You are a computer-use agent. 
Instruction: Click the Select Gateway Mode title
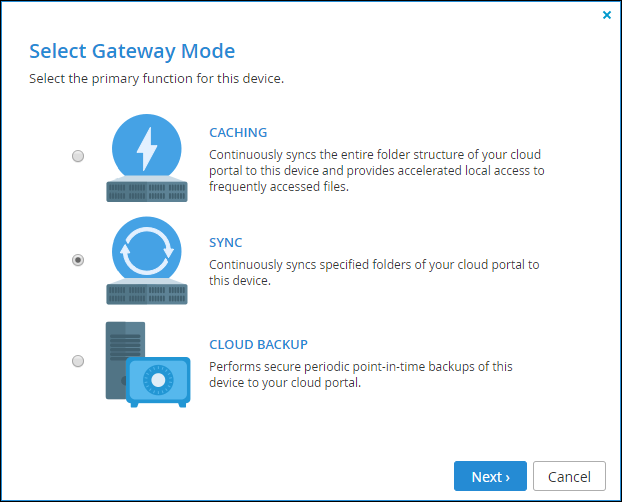(132, 52)
